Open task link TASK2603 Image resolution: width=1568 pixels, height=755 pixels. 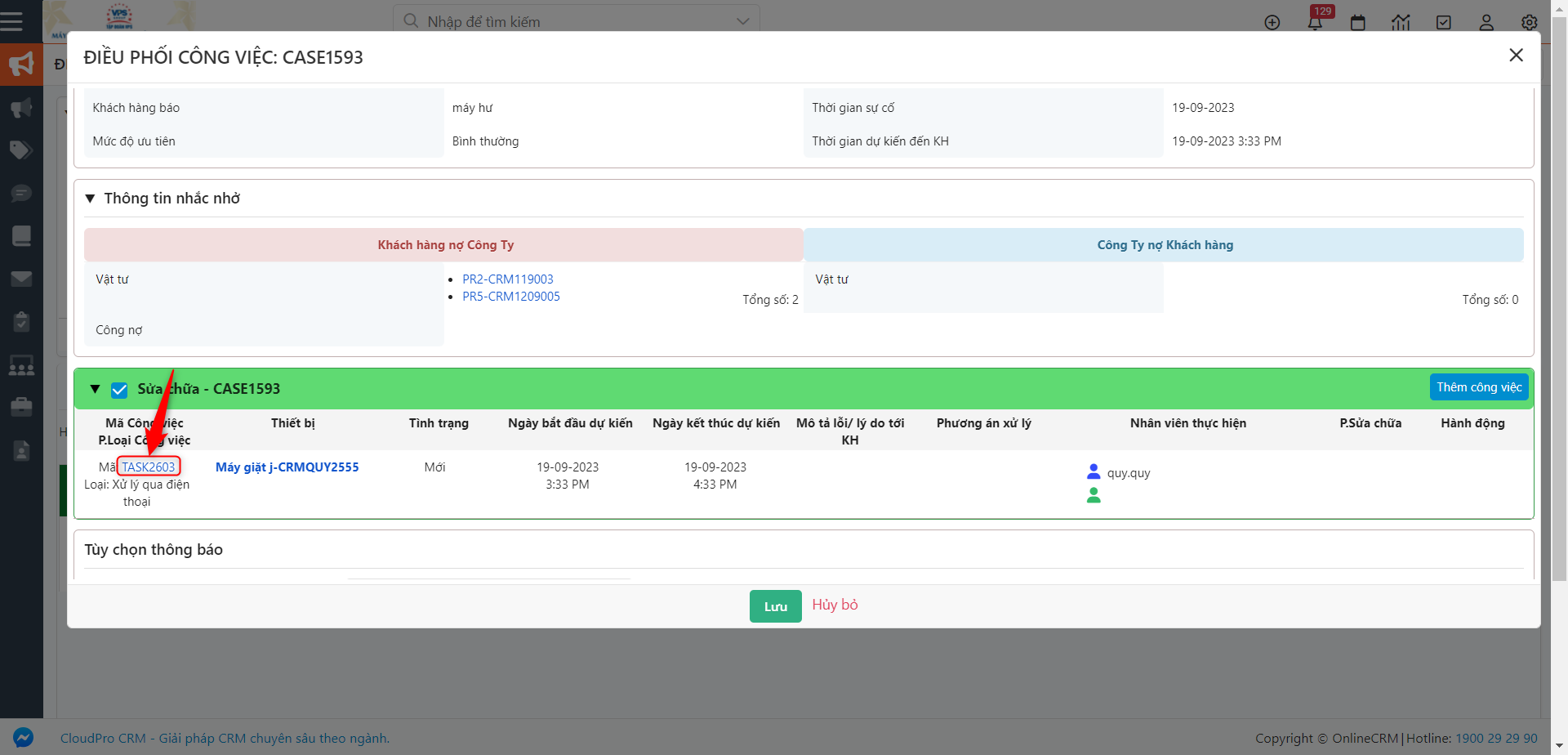click(149, 467)
